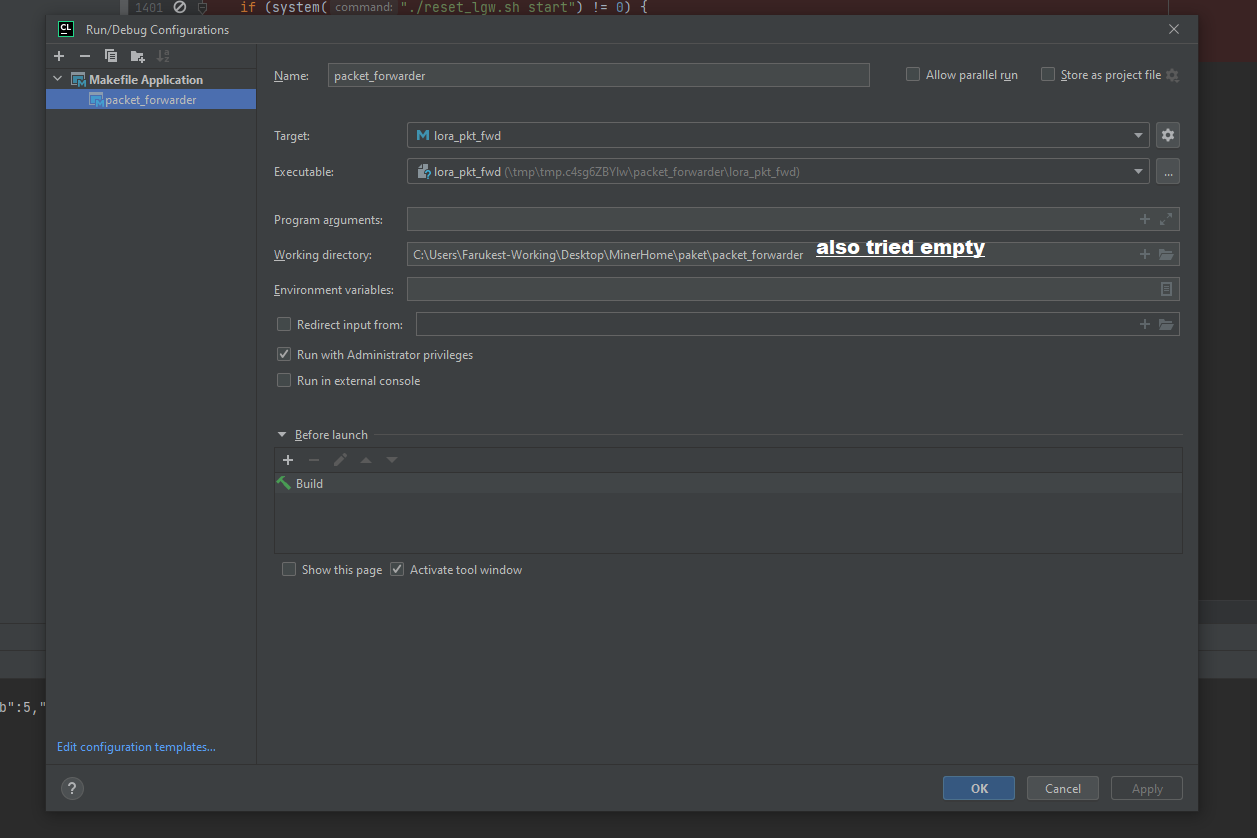Collapse the Makefile Application tree node
The width and height of the screenshot is (1257, 838).
click(58, 79)
